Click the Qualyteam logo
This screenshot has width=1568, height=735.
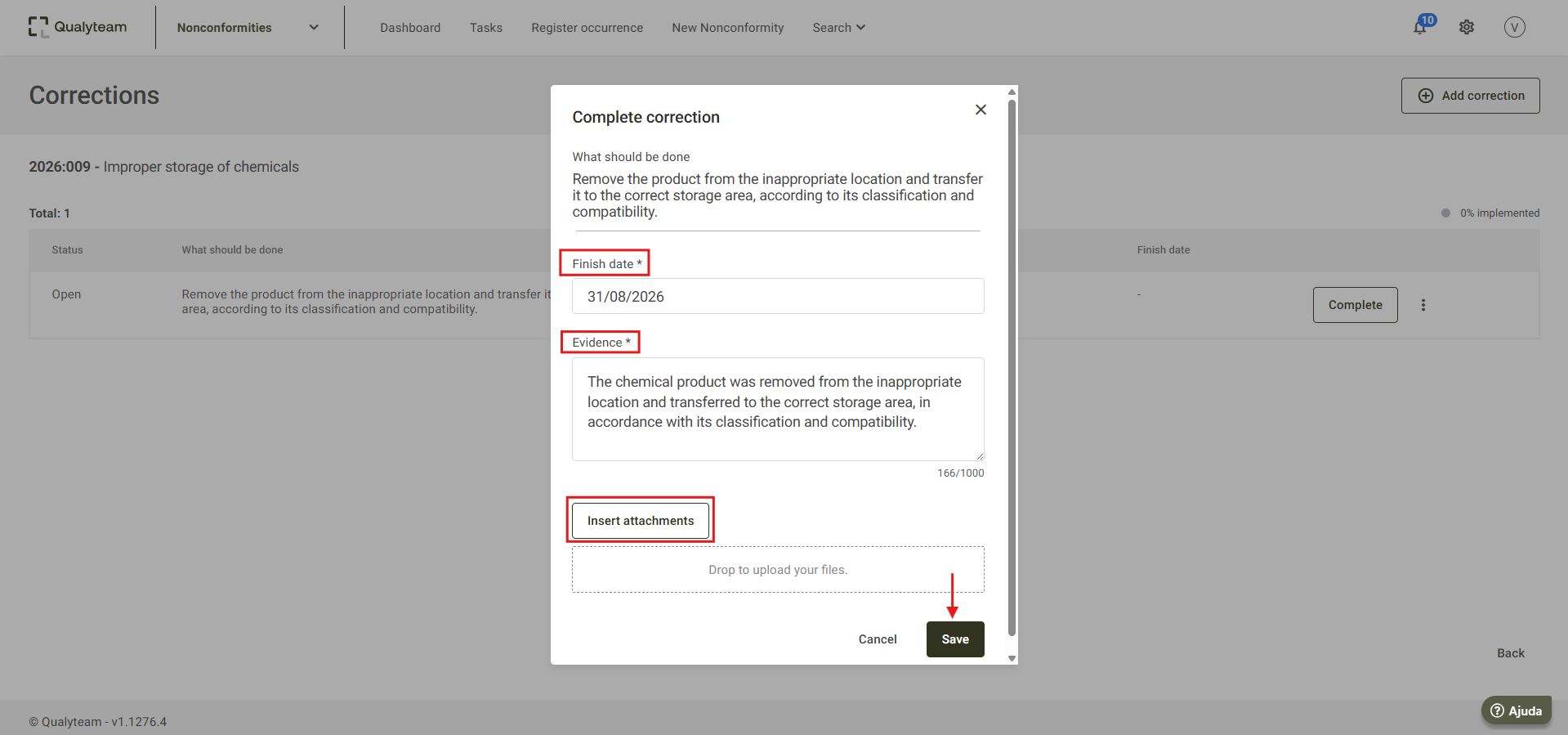pos(78,27)
